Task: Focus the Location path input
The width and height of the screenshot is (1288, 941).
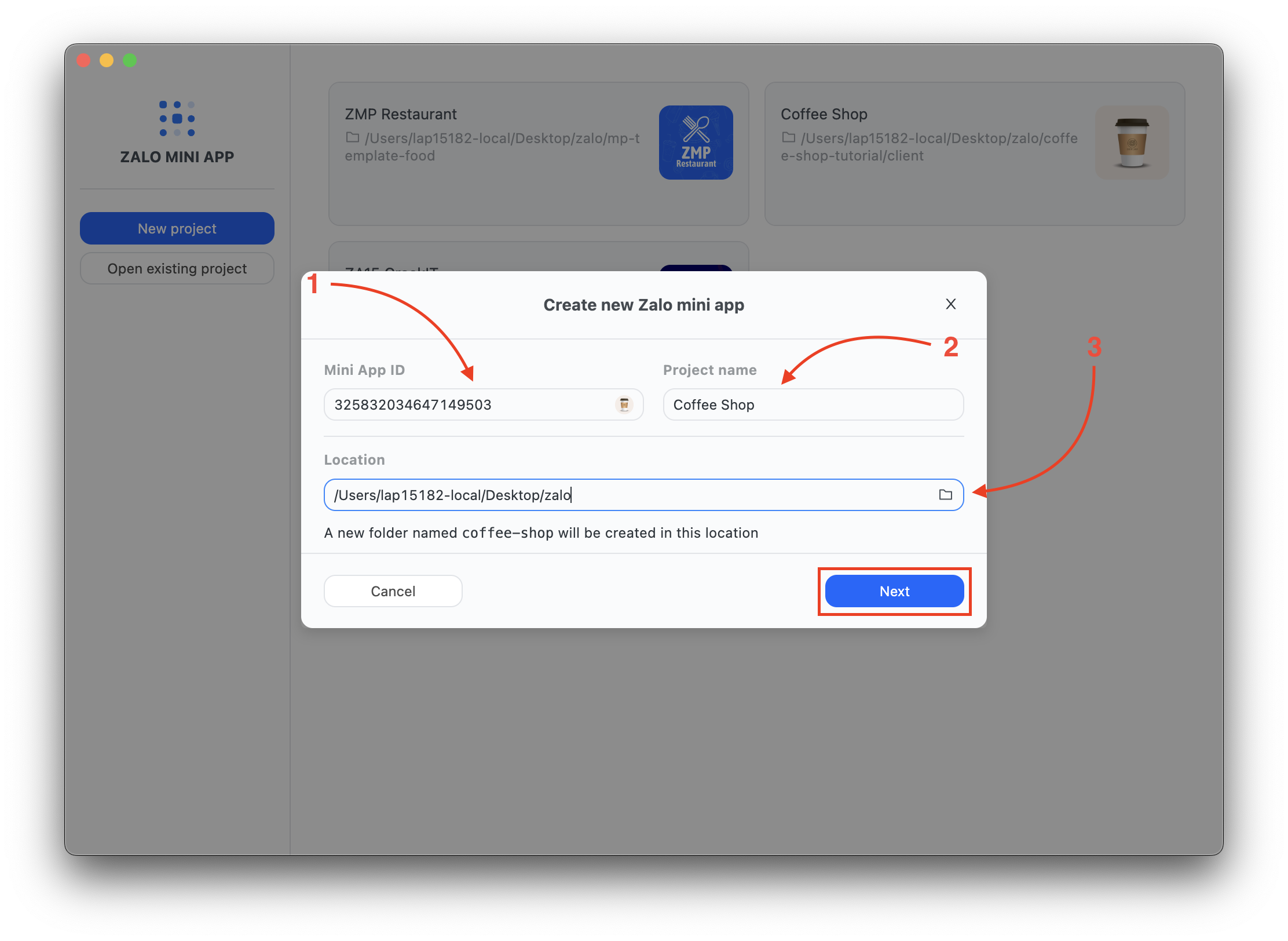Action: (x=643, y=495)
